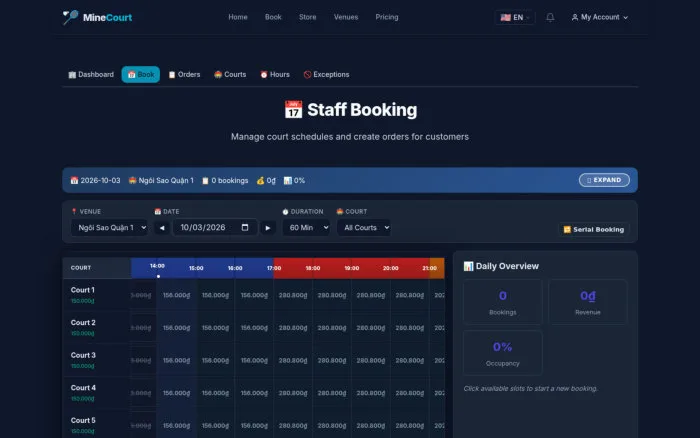Click the money bag revenue icon
Viewport: 700px width, 438px height.
260,180
